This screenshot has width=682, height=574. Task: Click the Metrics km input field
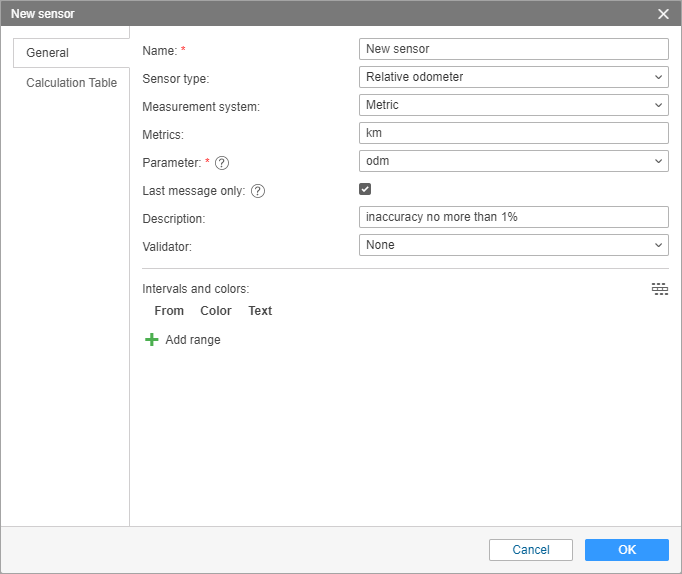click(514, 133)
